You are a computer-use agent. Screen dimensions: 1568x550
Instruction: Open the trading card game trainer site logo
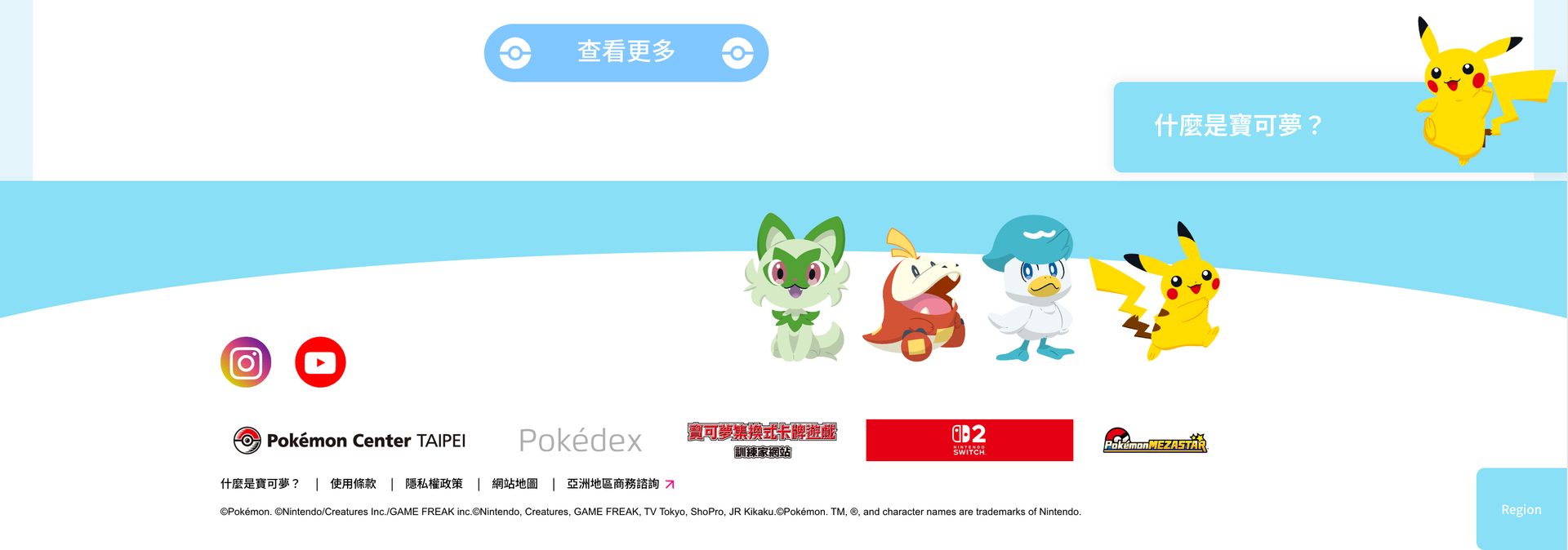[762, 441]
